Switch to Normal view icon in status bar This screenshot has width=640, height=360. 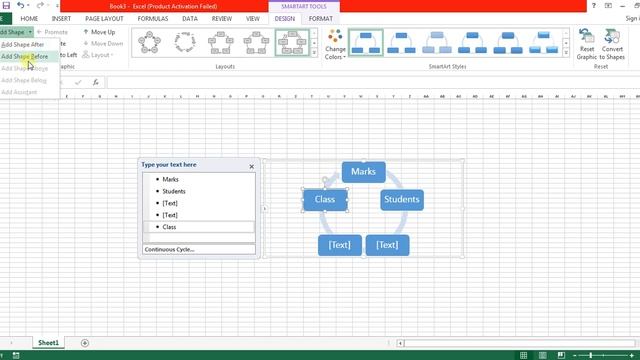523,355
